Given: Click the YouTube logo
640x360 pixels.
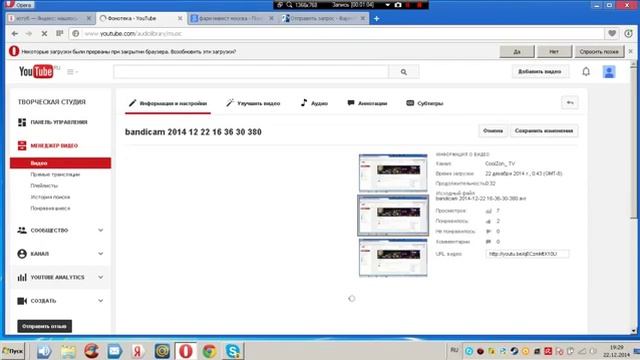Looking at the screenshot, I should 36,71.
